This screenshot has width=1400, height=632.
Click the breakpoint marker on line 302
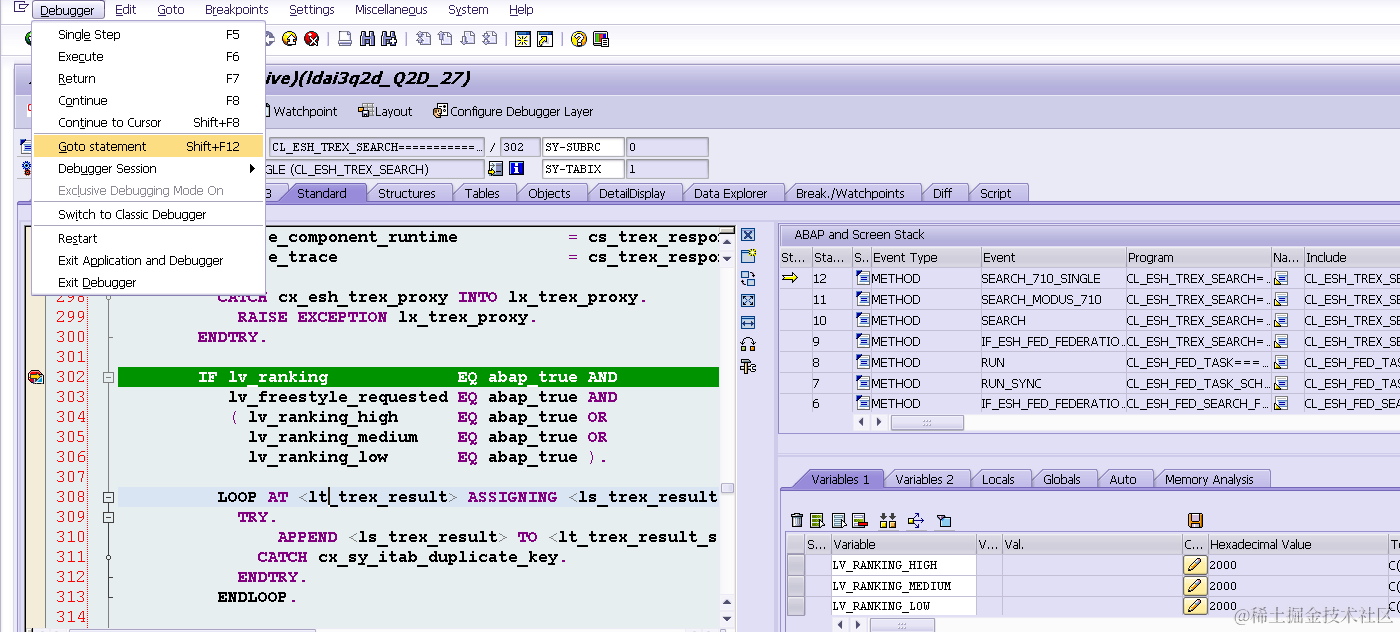(36, 377)
